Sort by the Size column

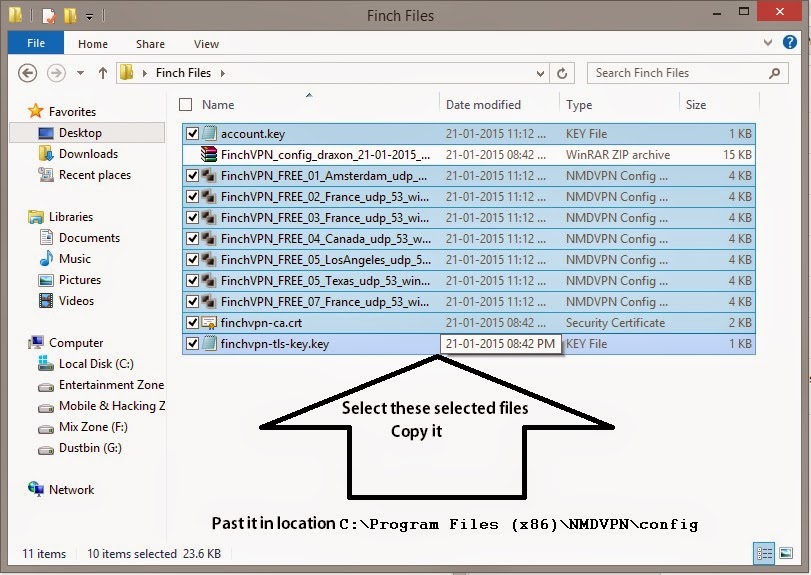pyautogui.click(x=696, y=104)
